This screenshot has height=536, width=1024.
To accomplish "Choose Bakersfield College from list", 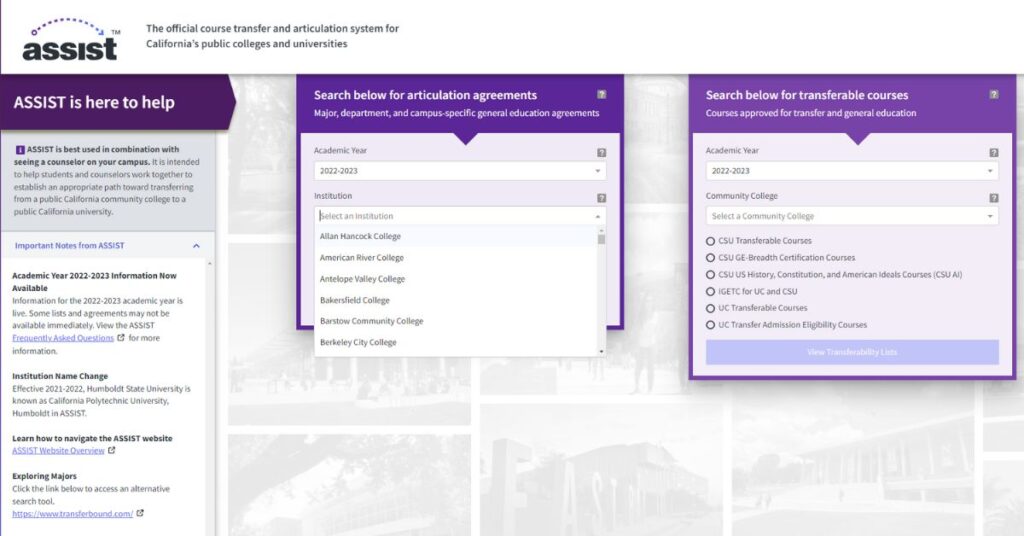I will point(456,300).
